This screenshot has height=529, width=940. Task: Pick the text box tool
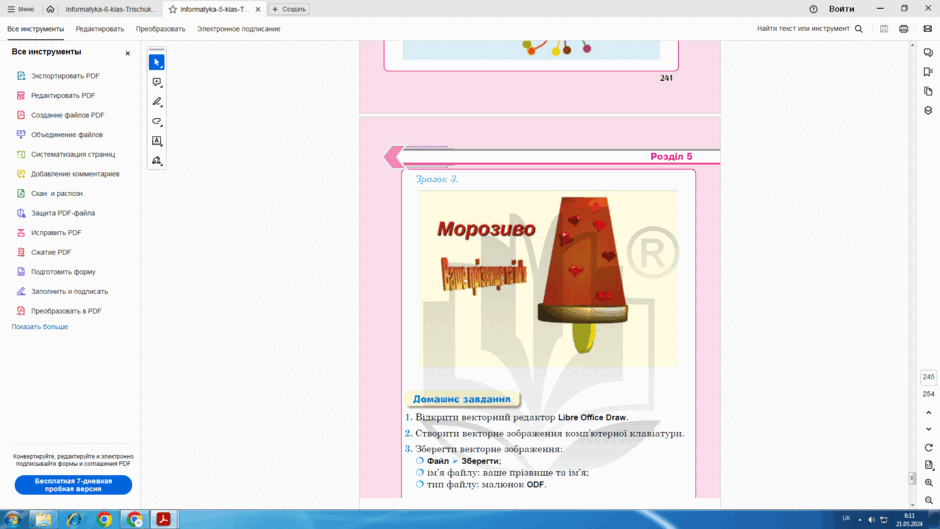(x=156, y=141)
